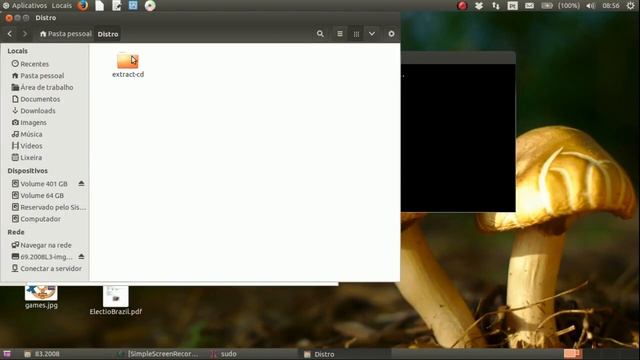Click workspace switcher in bottom panel
Image resolution: width=640 pixels, height=360 pixels.
click(x=573, y=354)
